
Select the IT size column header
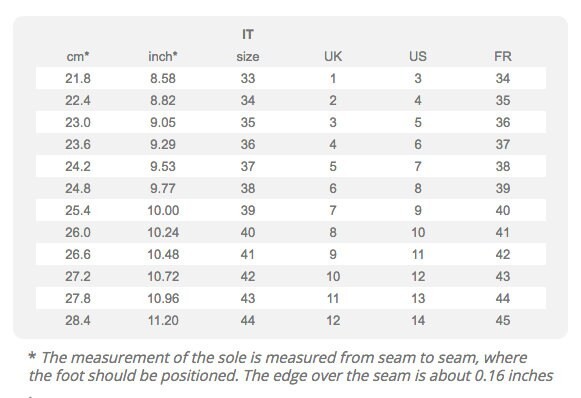click(x=248, y=46)
